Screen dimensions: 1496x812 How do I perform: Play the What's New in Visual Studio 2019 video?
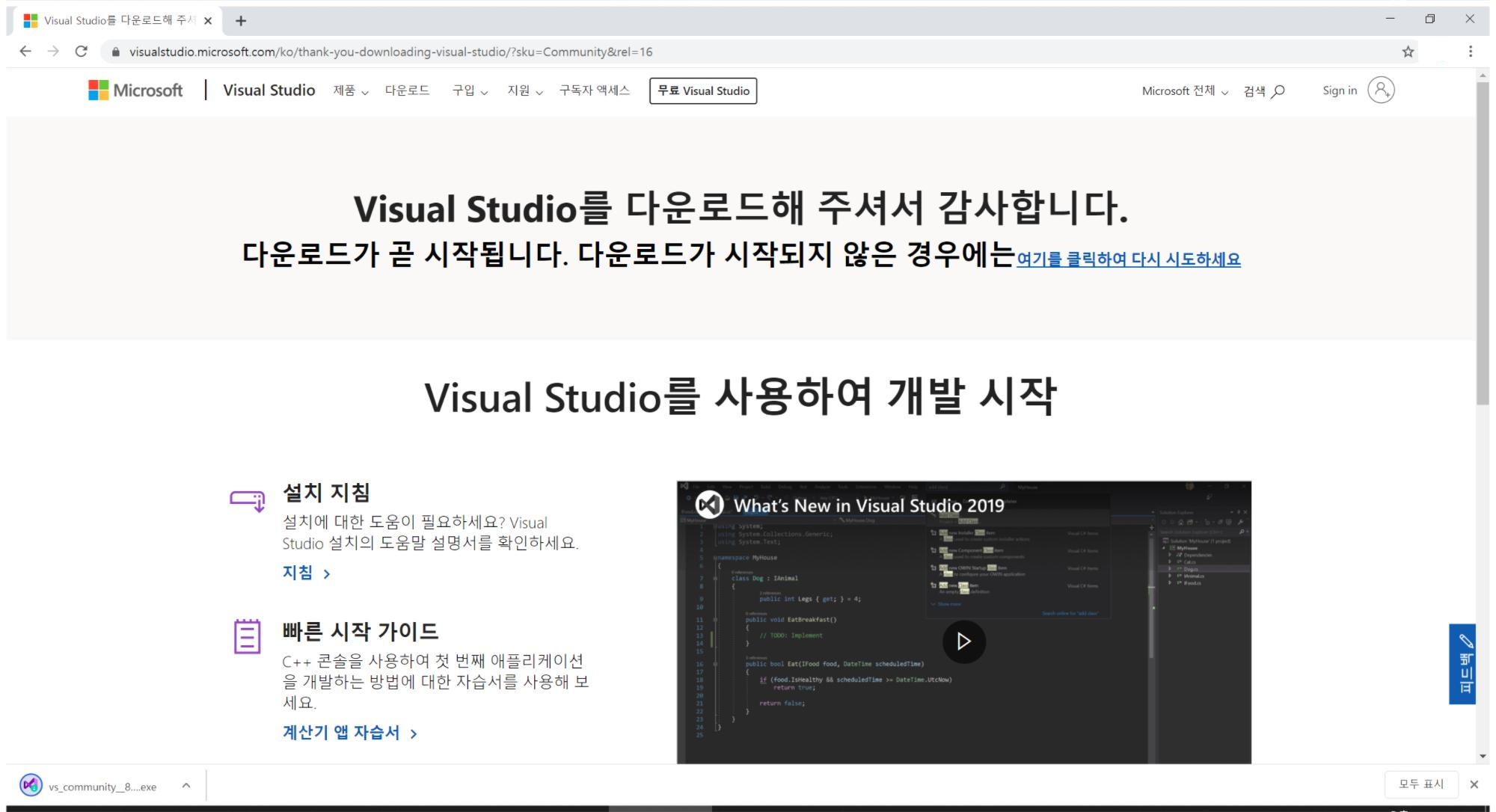(963, 642)
